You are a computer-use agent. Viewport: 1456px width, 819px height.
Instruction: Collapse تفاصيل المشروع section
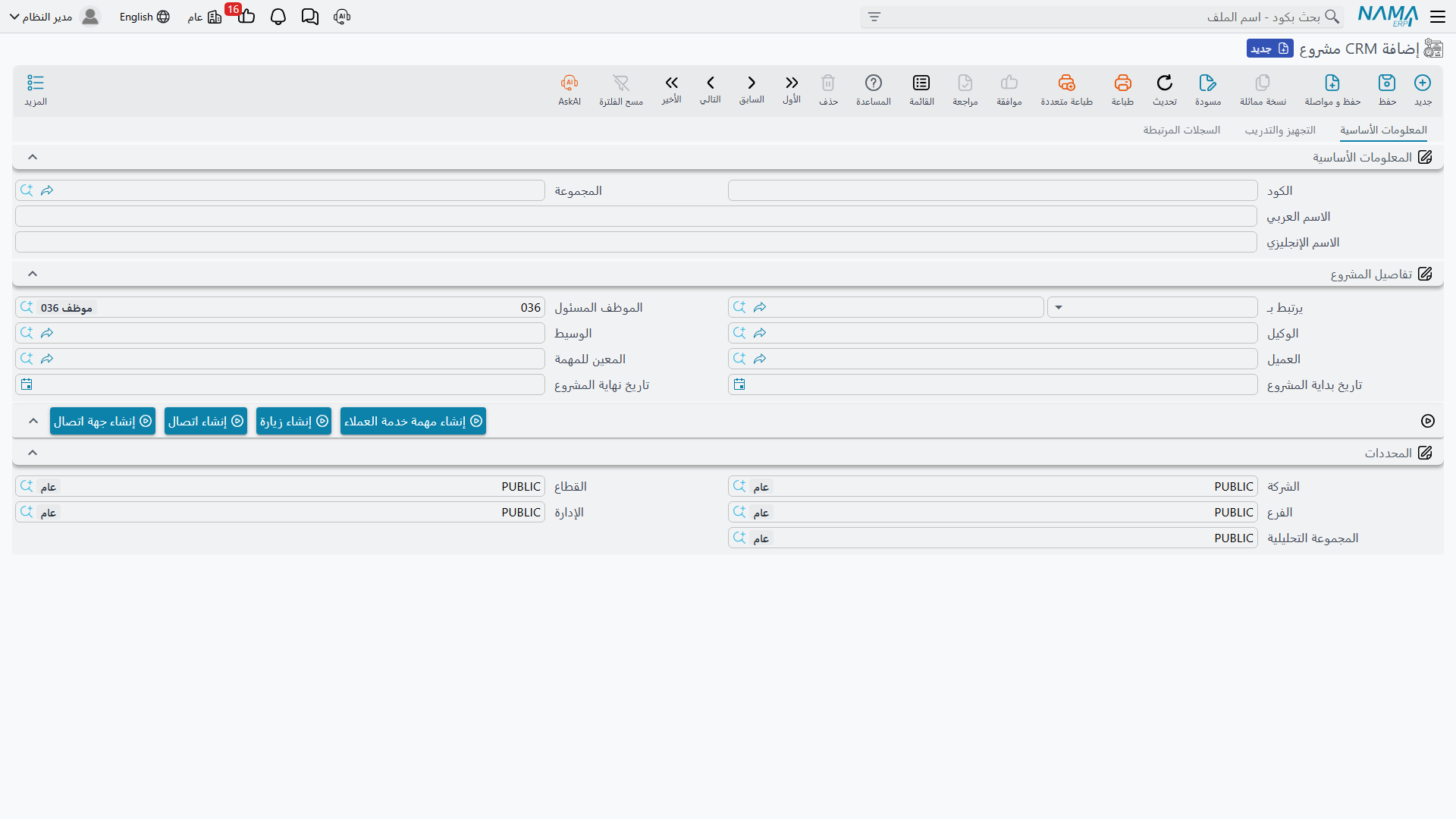tap(33, 274)
